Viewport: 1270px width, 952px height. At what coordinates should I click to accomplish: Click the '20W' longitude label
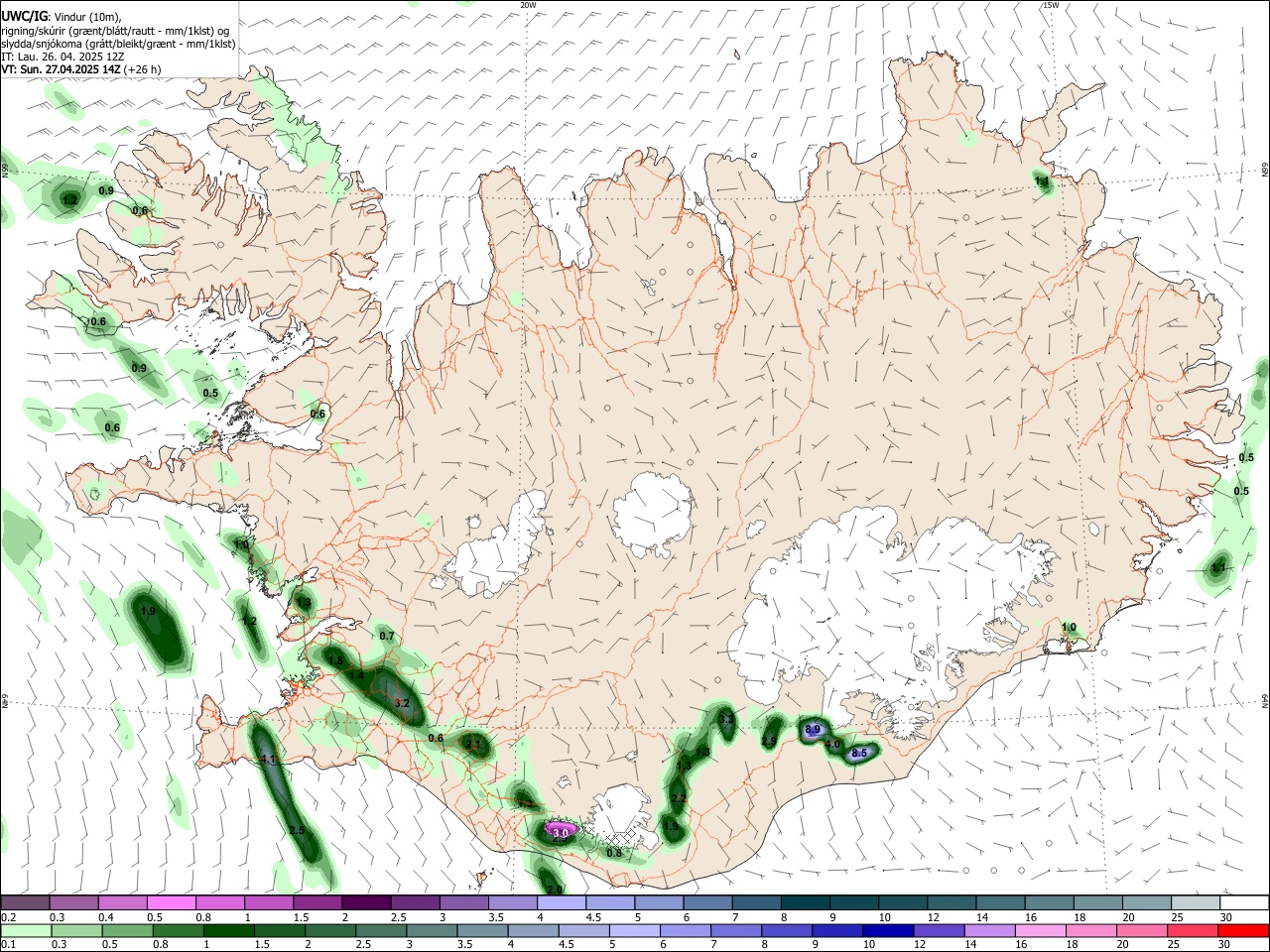tap(528, 5)
